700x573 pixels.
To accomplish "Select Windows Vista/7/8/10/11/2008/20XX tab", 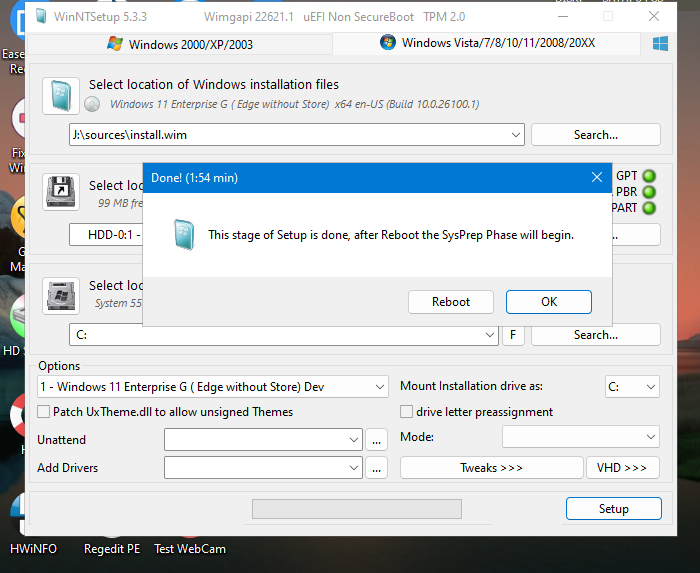I will click(x=487, y=43).
